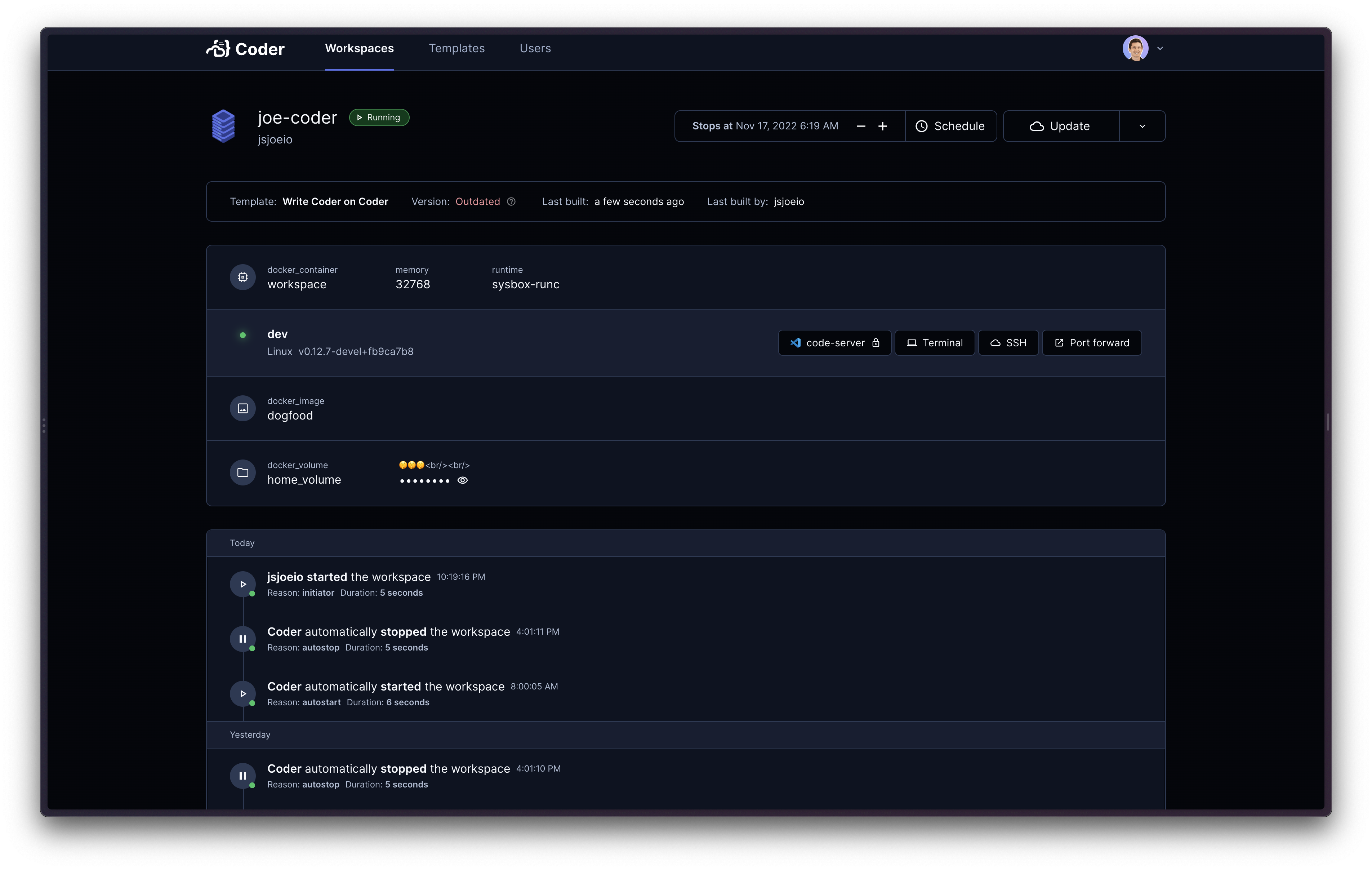Click the docker_image icon next to dogfood
The image size is (1372, 870).
tap(242, 408)
